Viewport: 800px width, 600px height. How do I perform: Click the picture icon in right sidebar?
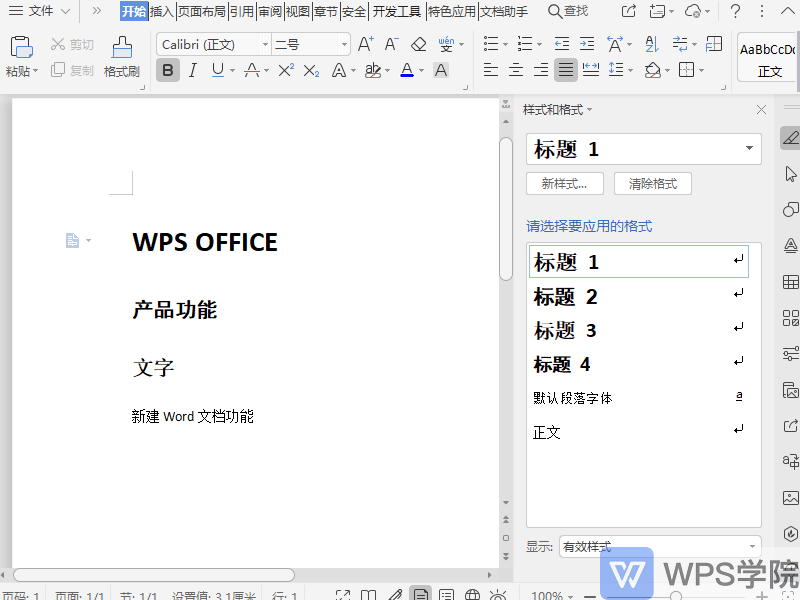coord(790,497)
